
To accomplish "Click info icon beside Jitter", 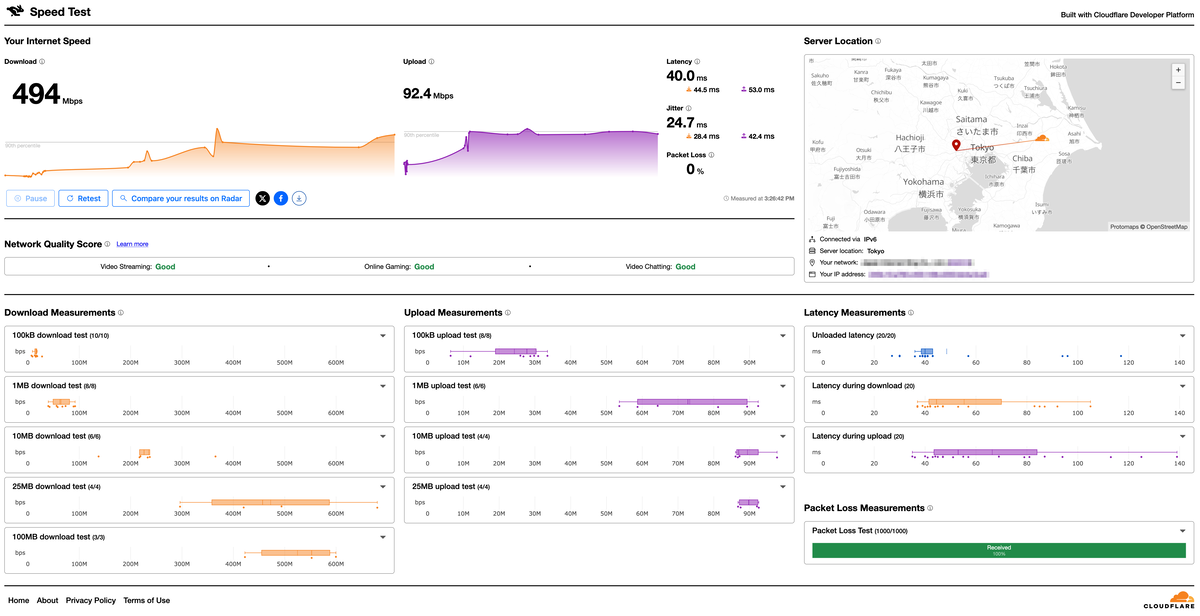I will click(x=688, y=108).
